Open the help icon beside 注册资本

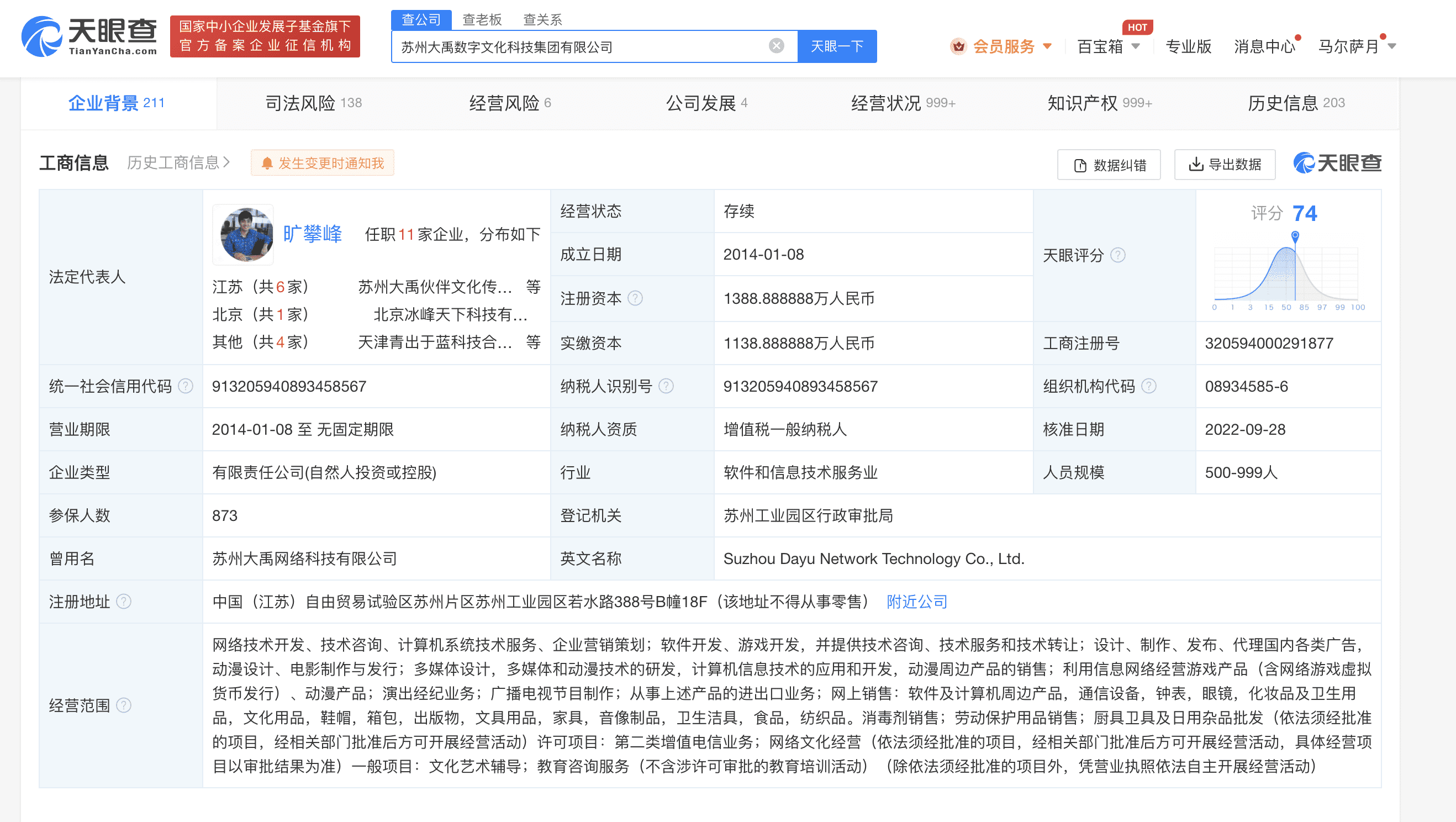coord(635,298)
